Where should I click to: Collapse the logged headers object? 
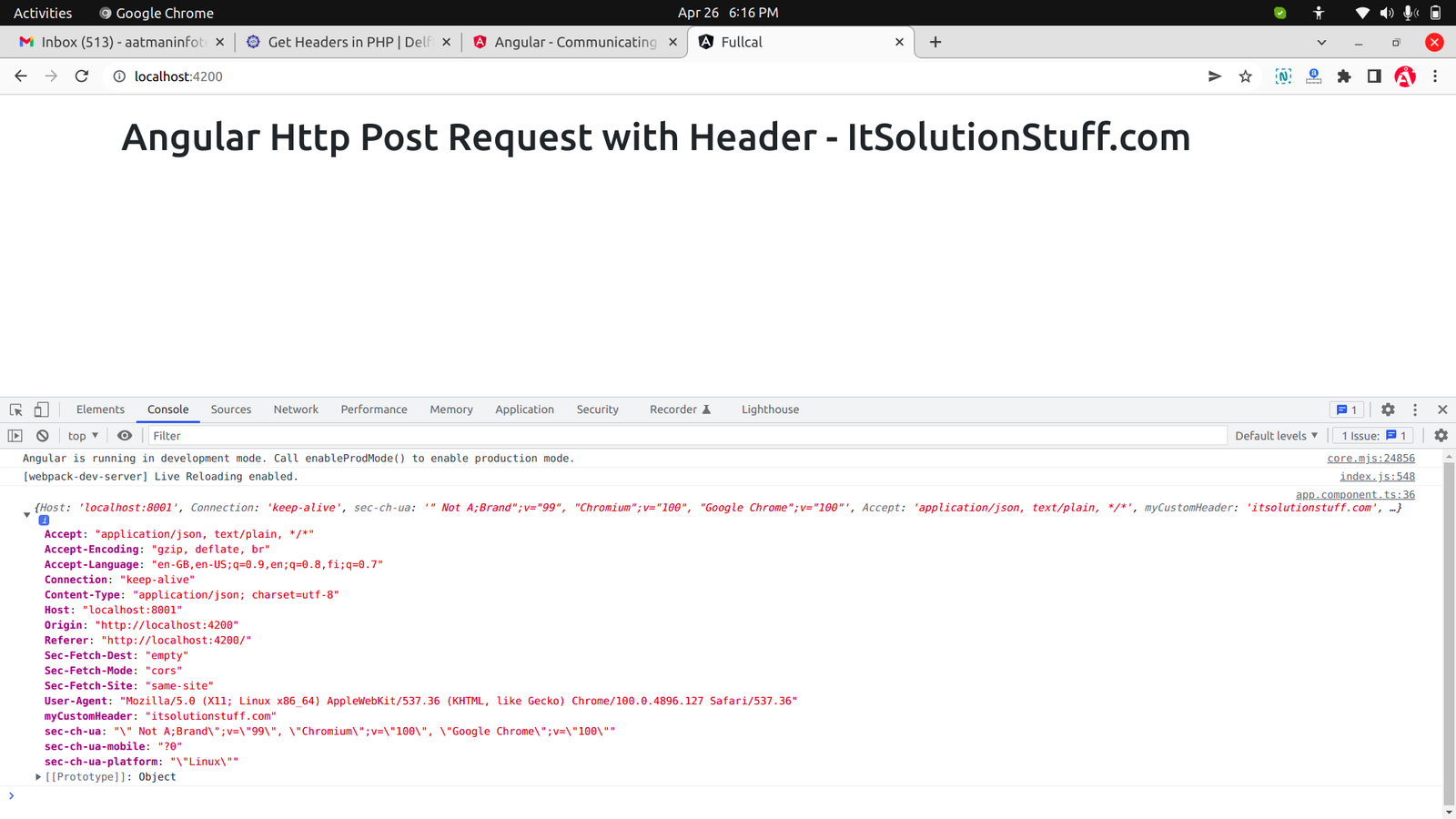26,514
